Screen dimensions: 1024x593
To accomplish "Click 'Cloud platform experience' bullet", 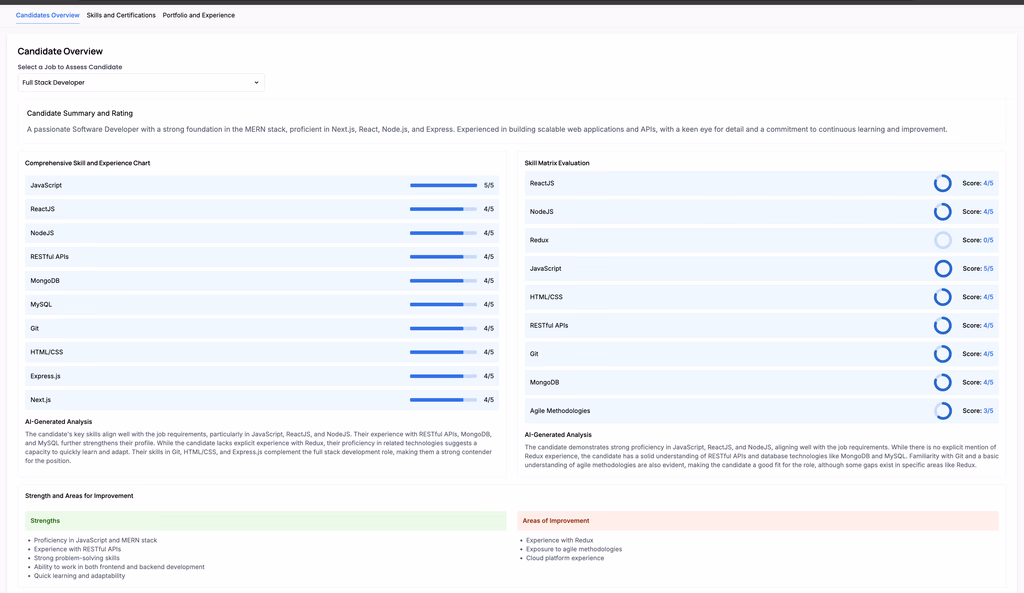I will (565, 558).
